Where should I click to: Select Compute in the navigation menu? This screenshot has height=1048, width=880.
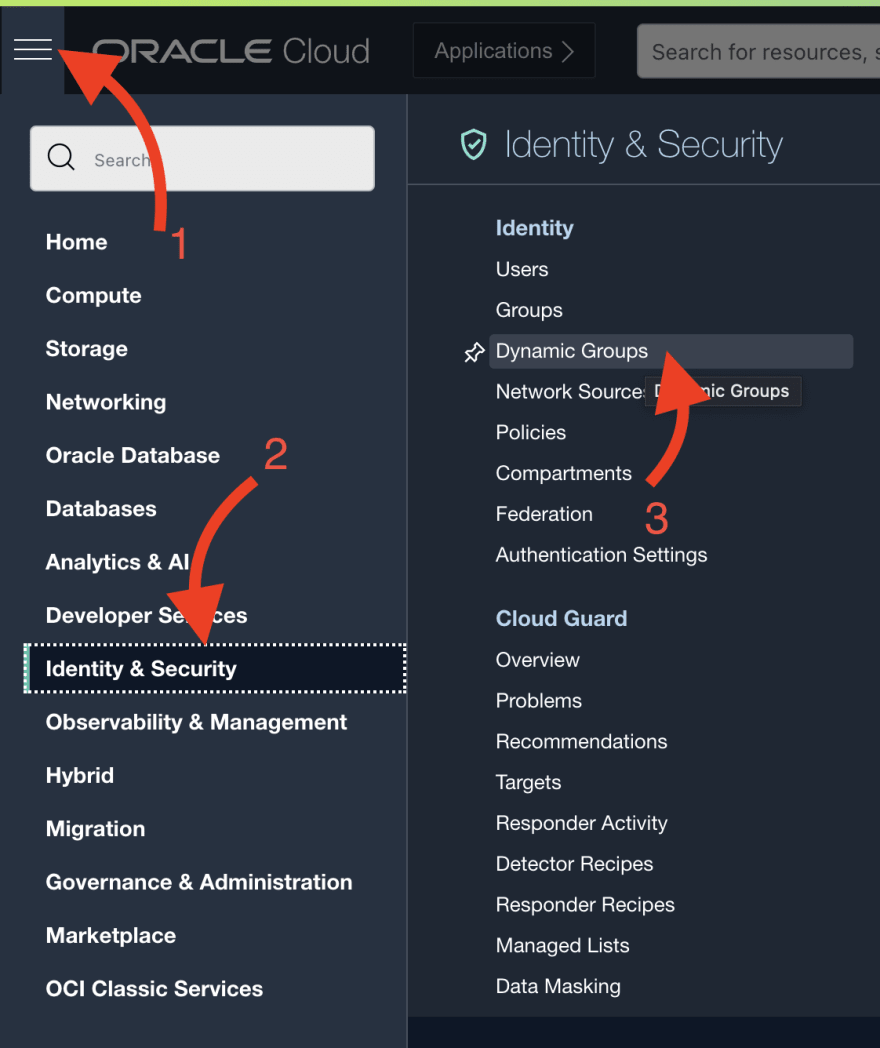tap(94, 295)
